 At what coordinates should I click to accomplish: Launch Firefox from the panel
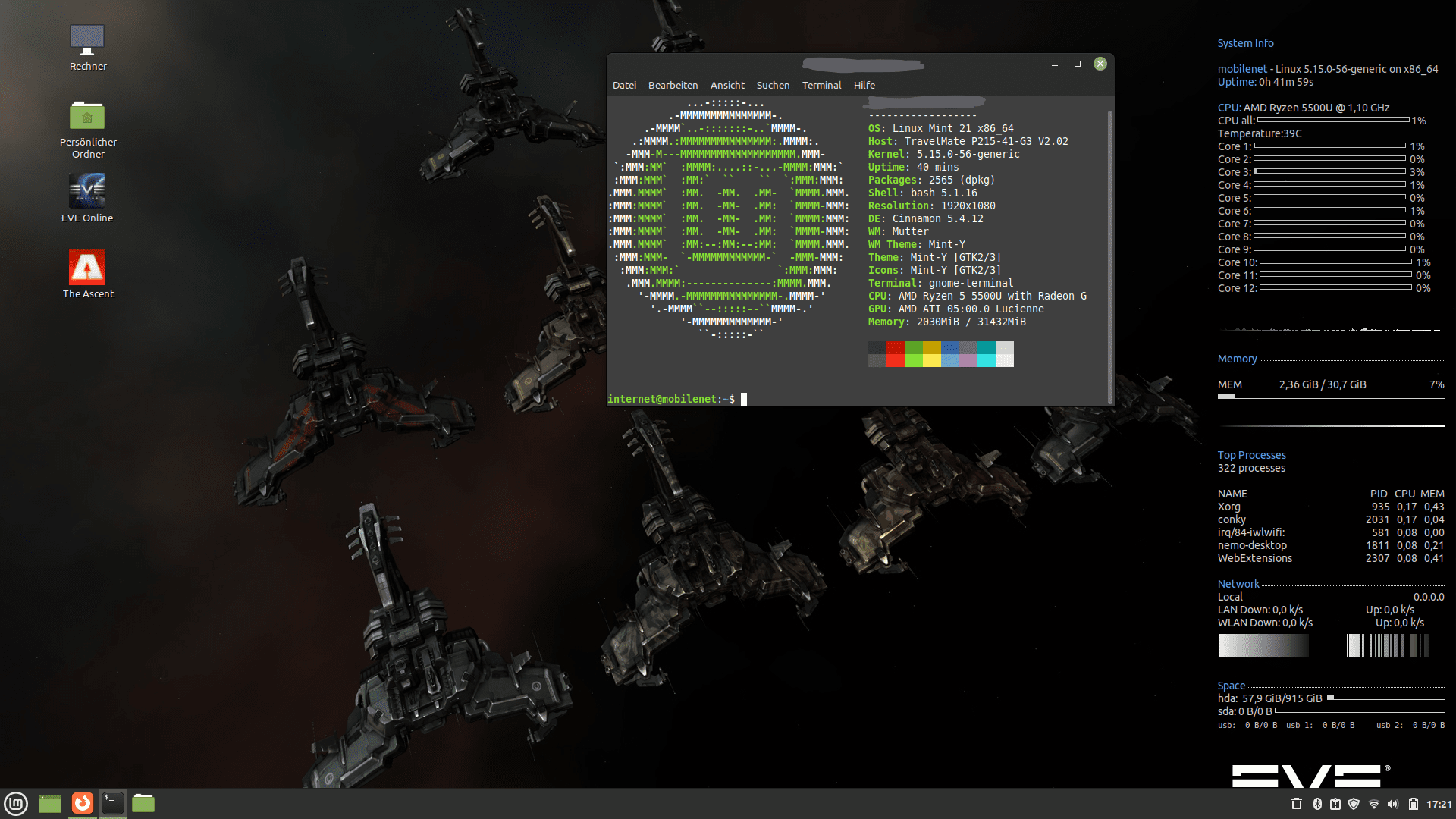pyautogui.click(x=83, y=803)
